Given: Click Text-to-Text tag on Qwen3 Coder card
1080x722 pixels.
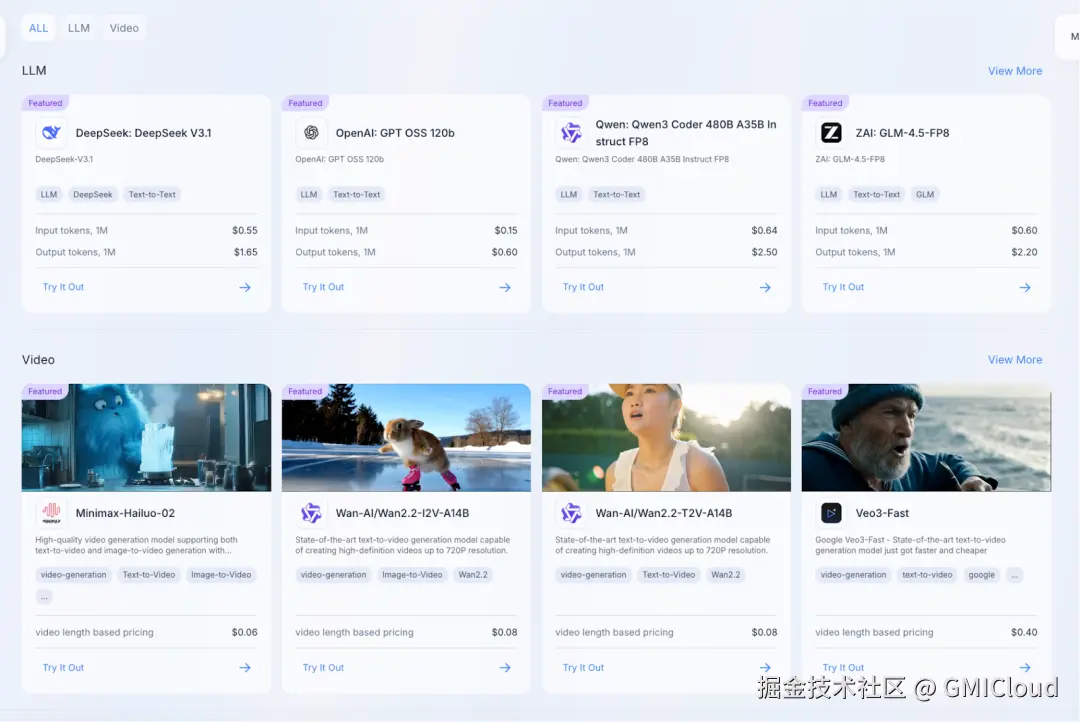Looking at the screenshot, I should [x=616, y=195].
